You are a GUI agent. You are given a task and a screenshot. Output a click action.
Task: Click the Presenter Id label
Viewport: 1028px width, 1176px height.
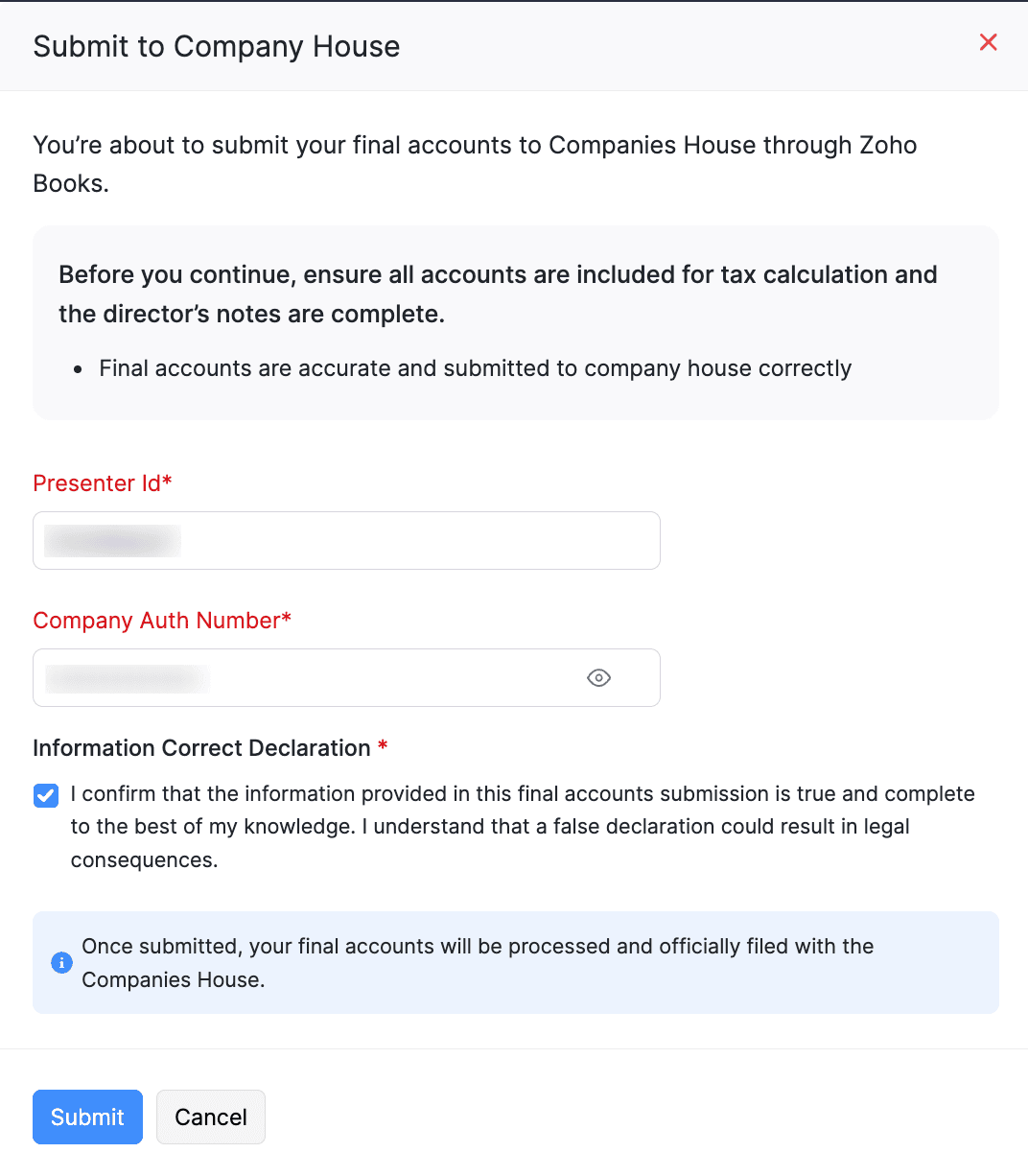point(95,483)
